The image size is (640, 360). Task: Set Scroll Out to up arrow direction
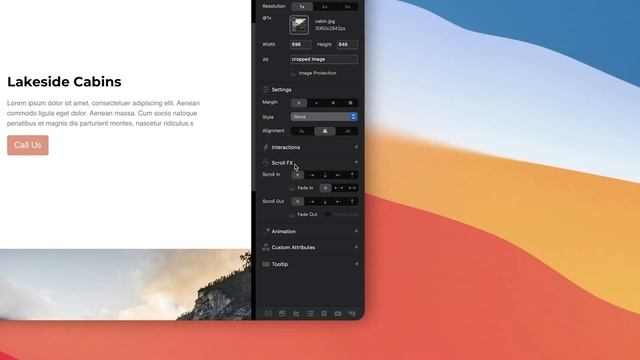click(x=352, y=202)
